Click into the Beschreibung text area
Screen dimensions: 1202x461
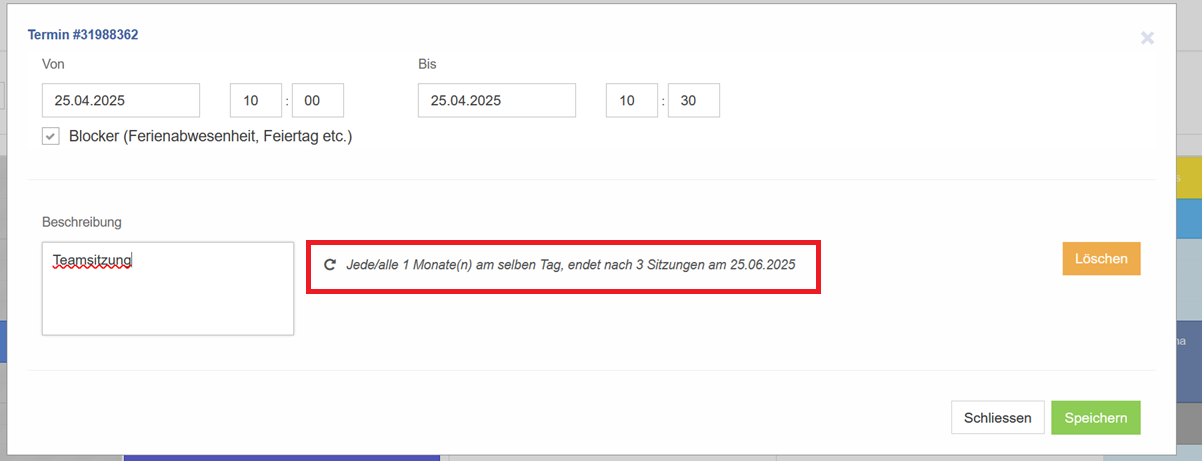tap(168, 288)
